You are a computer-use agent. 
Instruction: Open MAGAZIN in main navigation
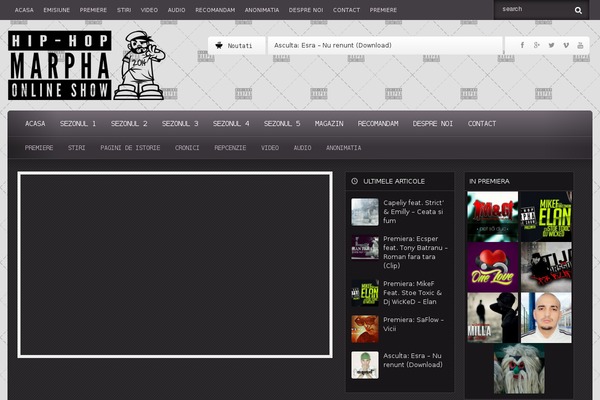pos(329,124)
